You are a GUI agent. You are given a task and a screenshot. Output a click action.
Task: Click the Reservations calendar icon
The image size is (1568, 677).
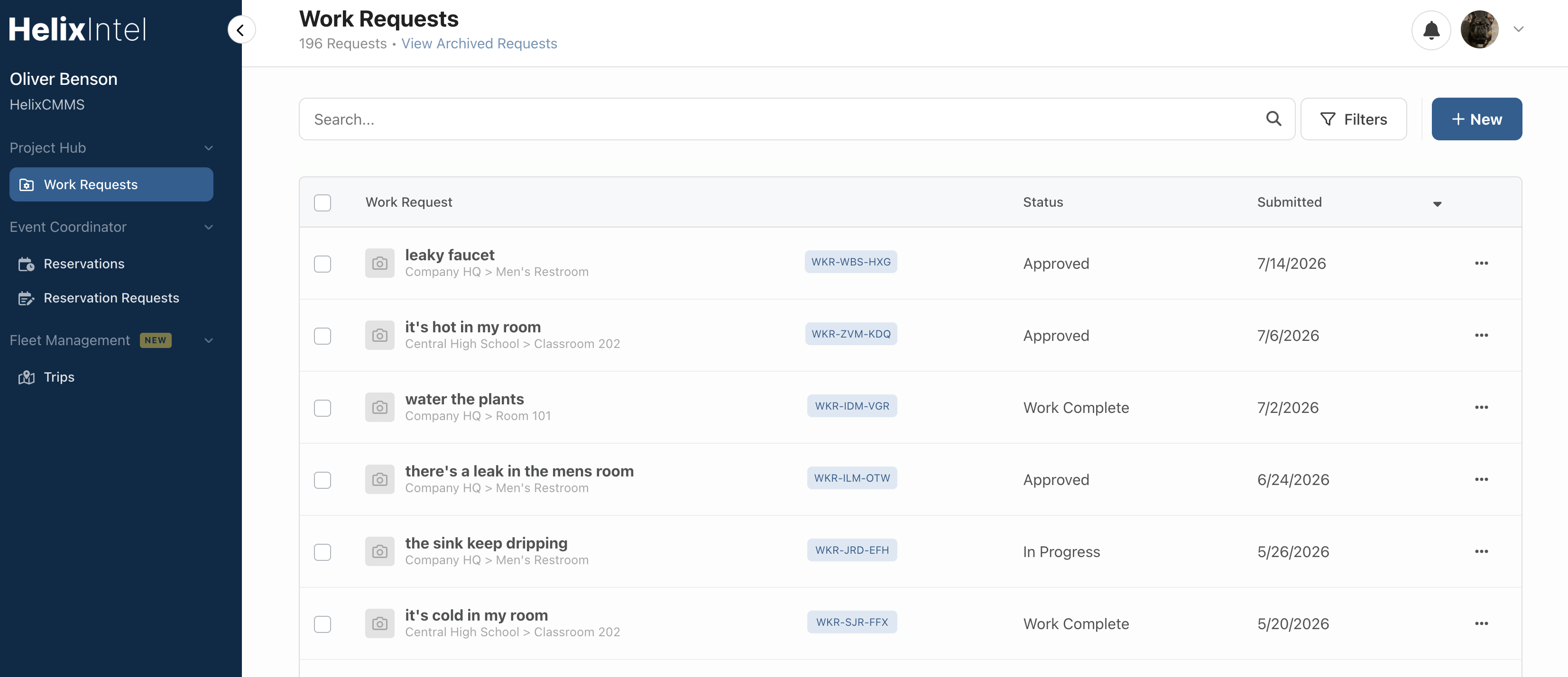click(x=26, y=264)
